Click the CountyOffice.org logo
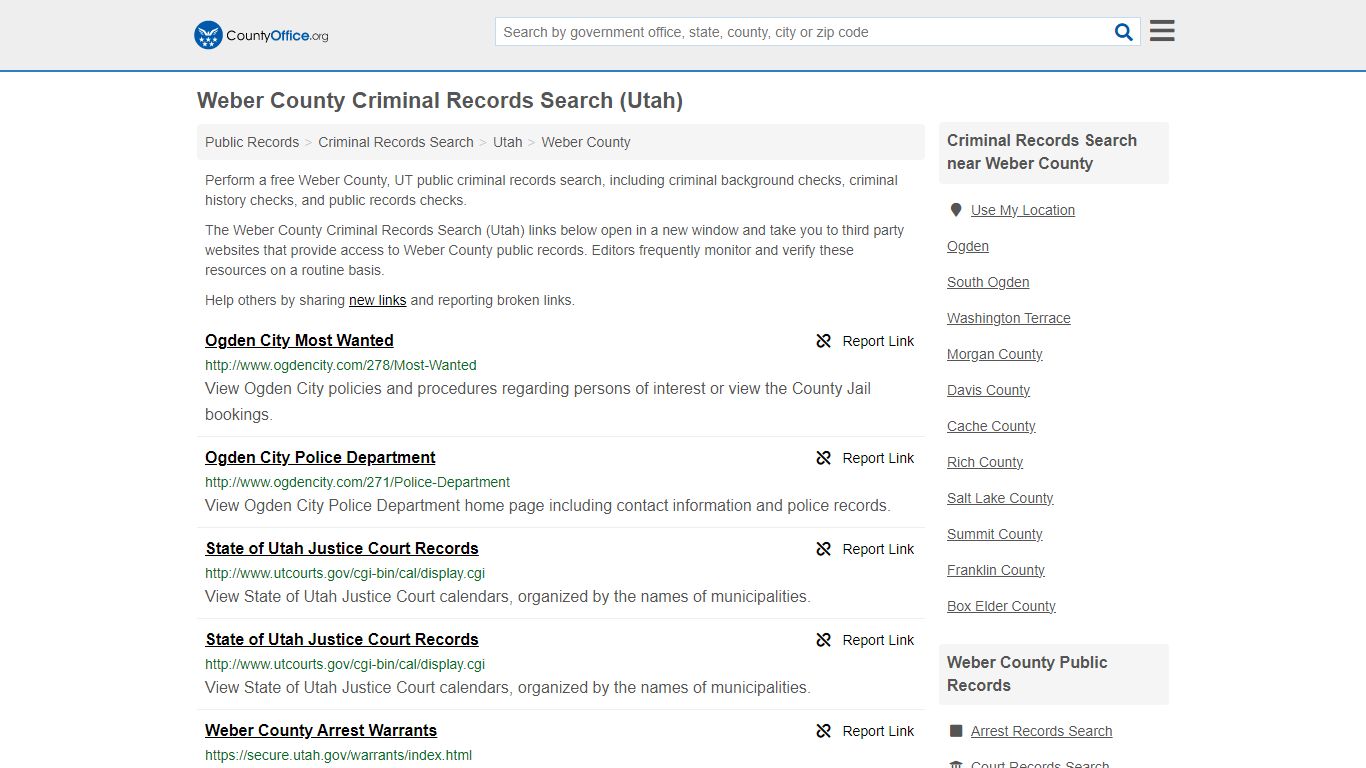The image size is (1366, 768). pos(261,35)
